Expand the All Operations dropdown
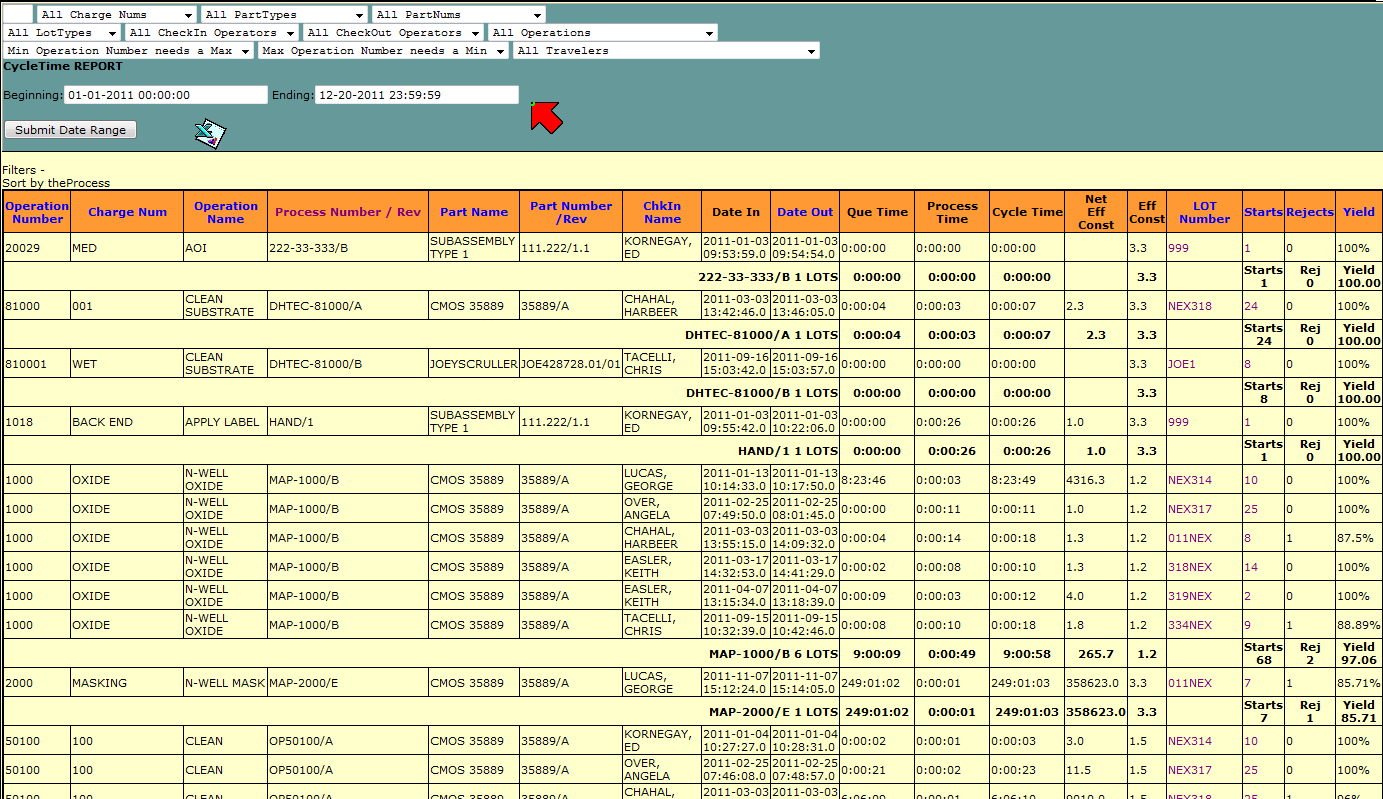 pyautogui.click(x=602, y=33)
